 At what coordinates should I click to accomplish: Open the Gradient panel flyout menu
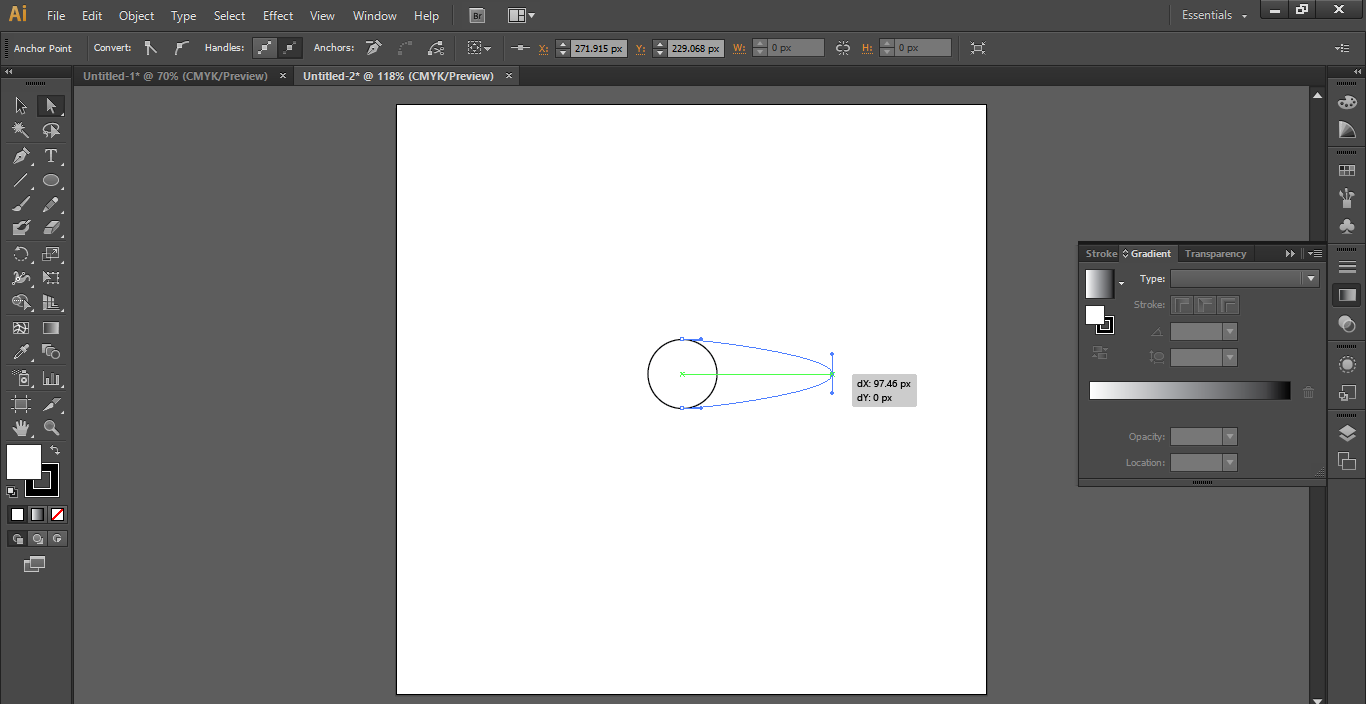click(1314, 253)
